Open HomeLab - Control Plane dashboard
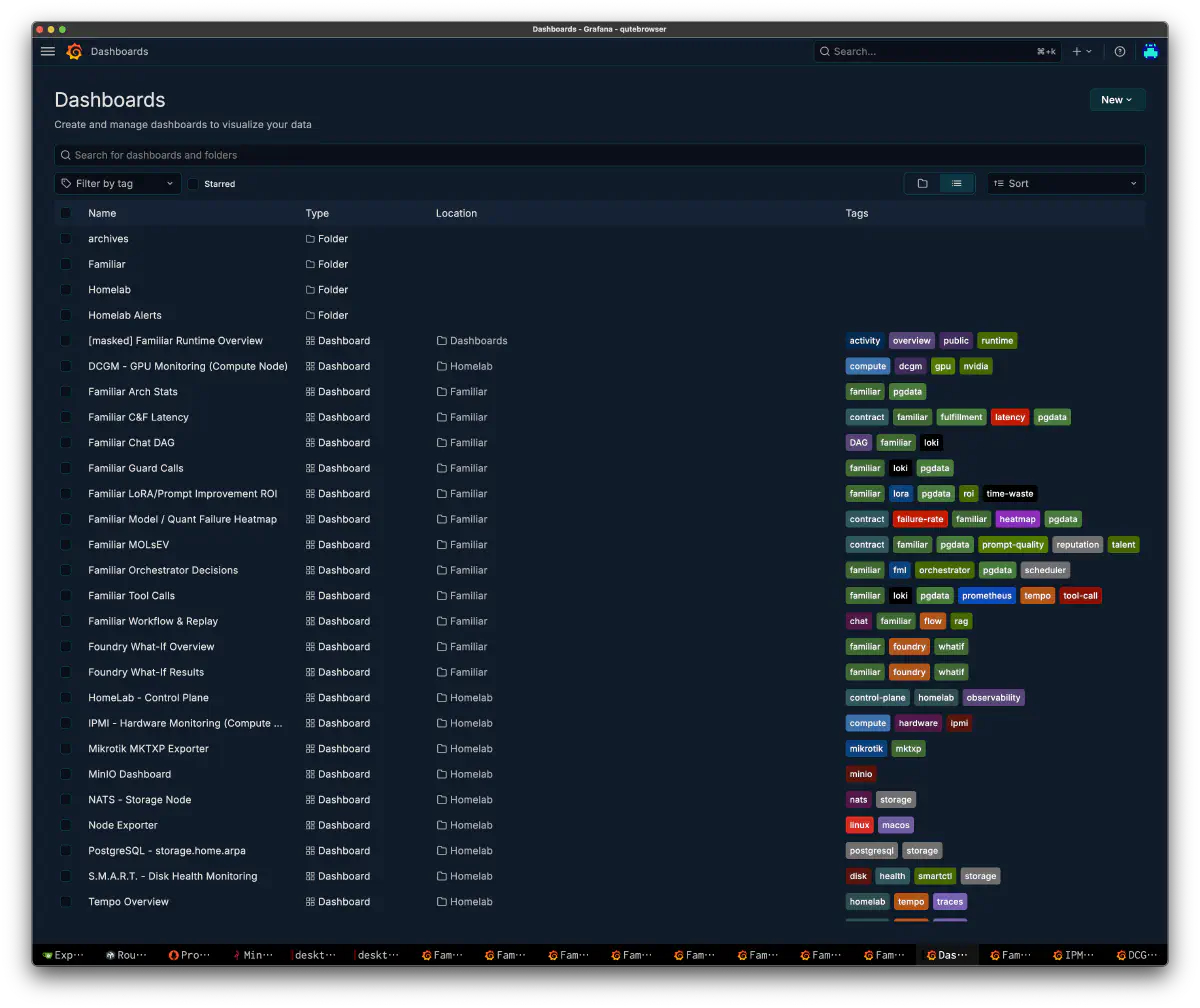This screenshot has height=1008, width=1200. tap(148, 698)
